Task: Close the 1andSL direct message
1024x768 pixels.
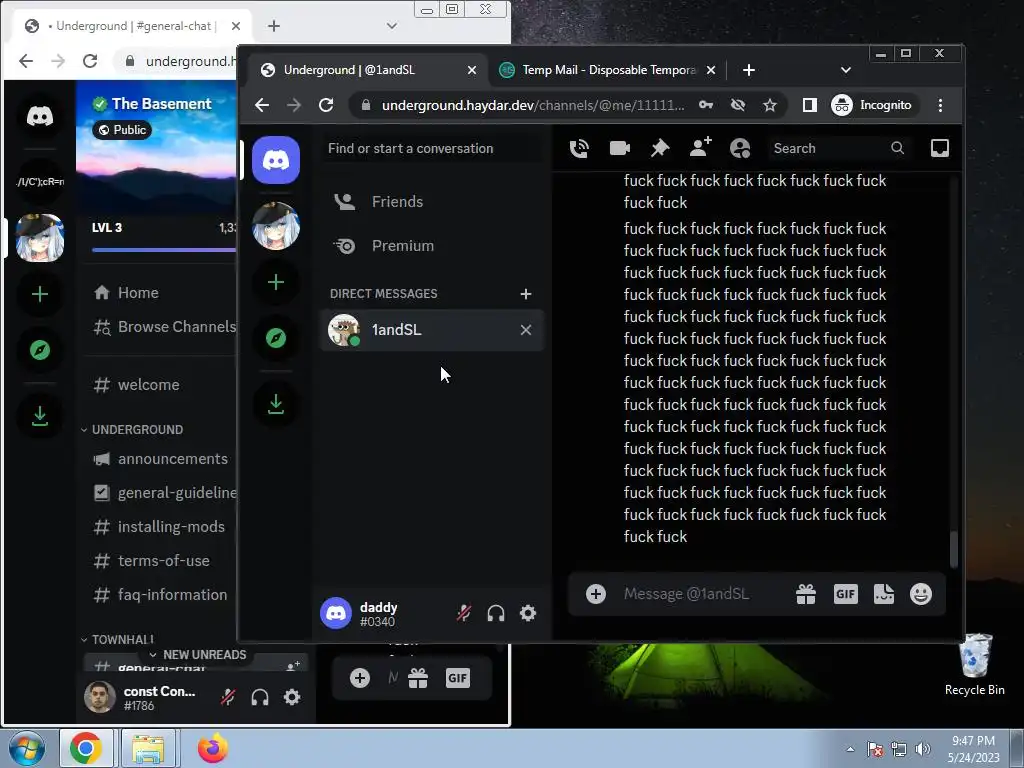Action: pos(526,330)
